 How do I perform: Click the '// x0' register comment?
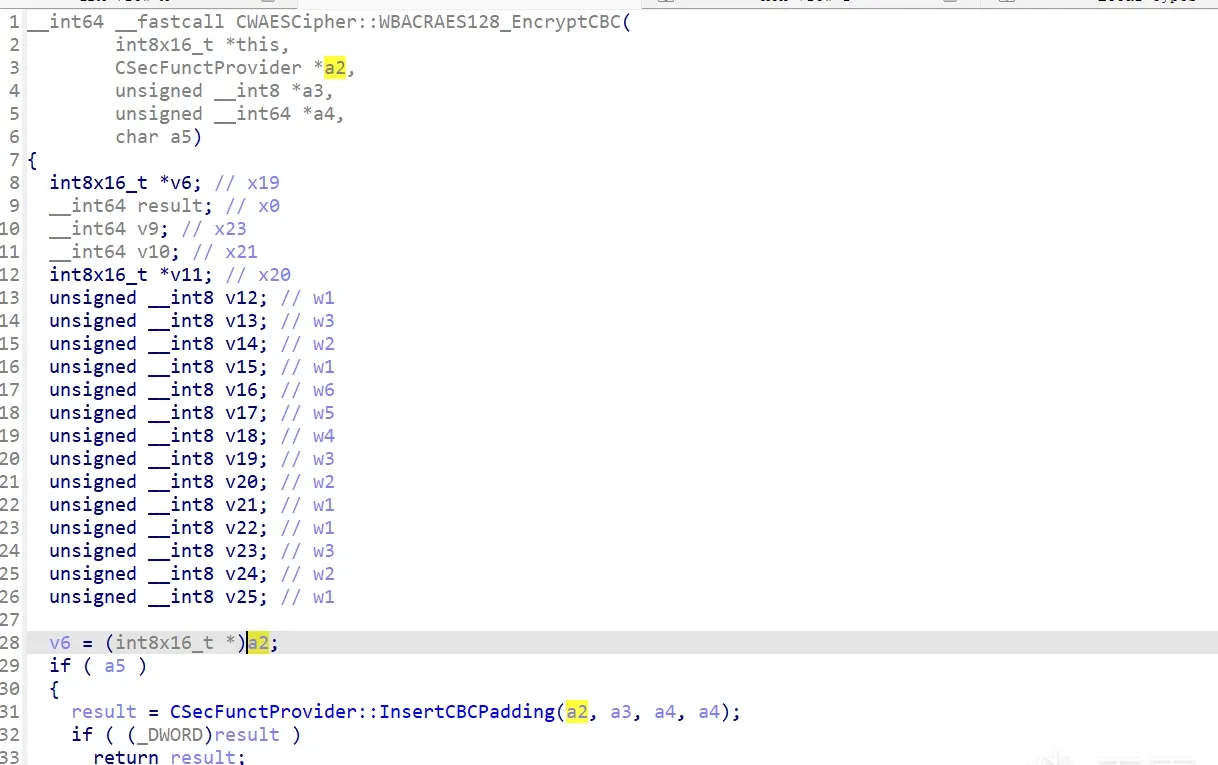click(x=252, y=205)
